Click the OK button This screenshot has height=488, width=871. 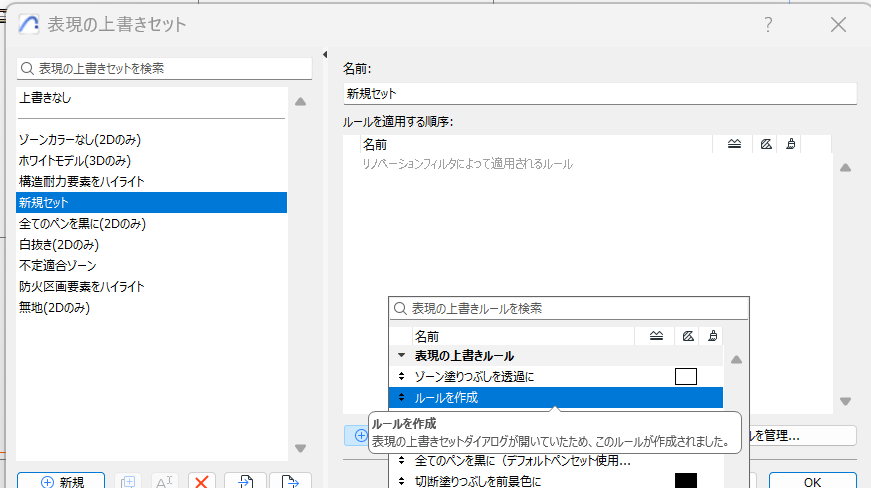[813, 481]
